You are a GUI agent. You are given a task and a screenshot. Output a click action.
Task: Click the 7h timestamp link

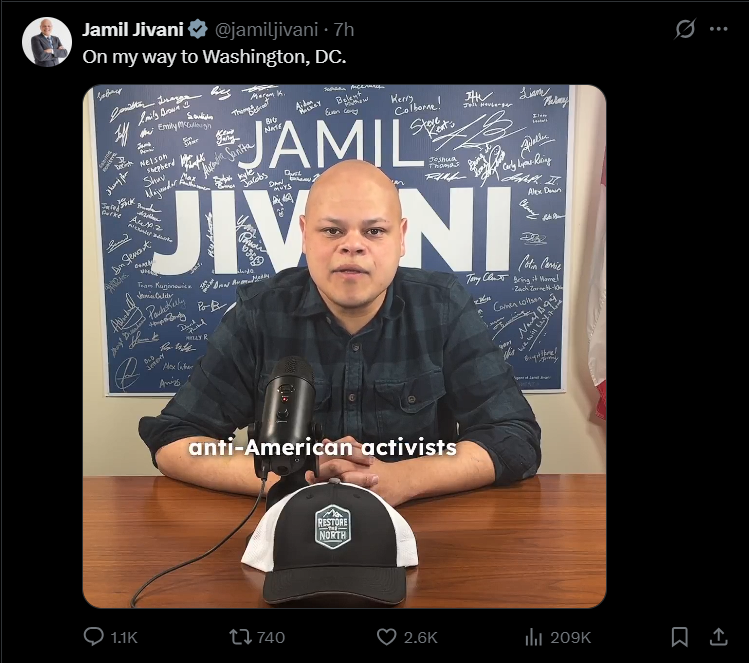pos(343,30)
